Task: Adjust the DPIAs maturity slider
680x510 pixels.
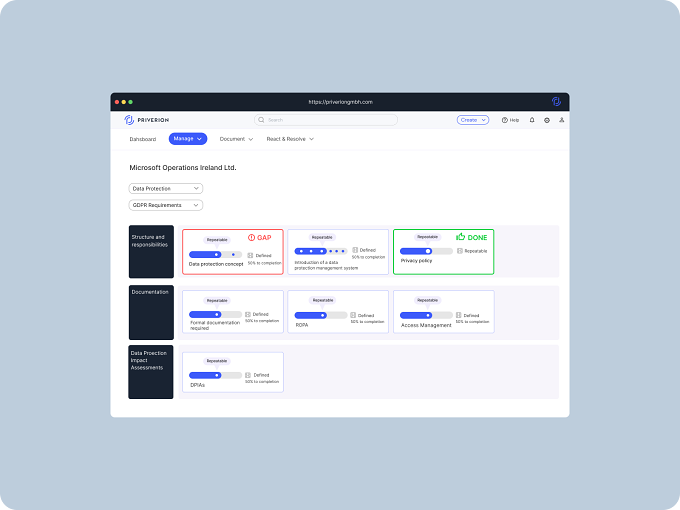Action: click(x=216, y=375)
